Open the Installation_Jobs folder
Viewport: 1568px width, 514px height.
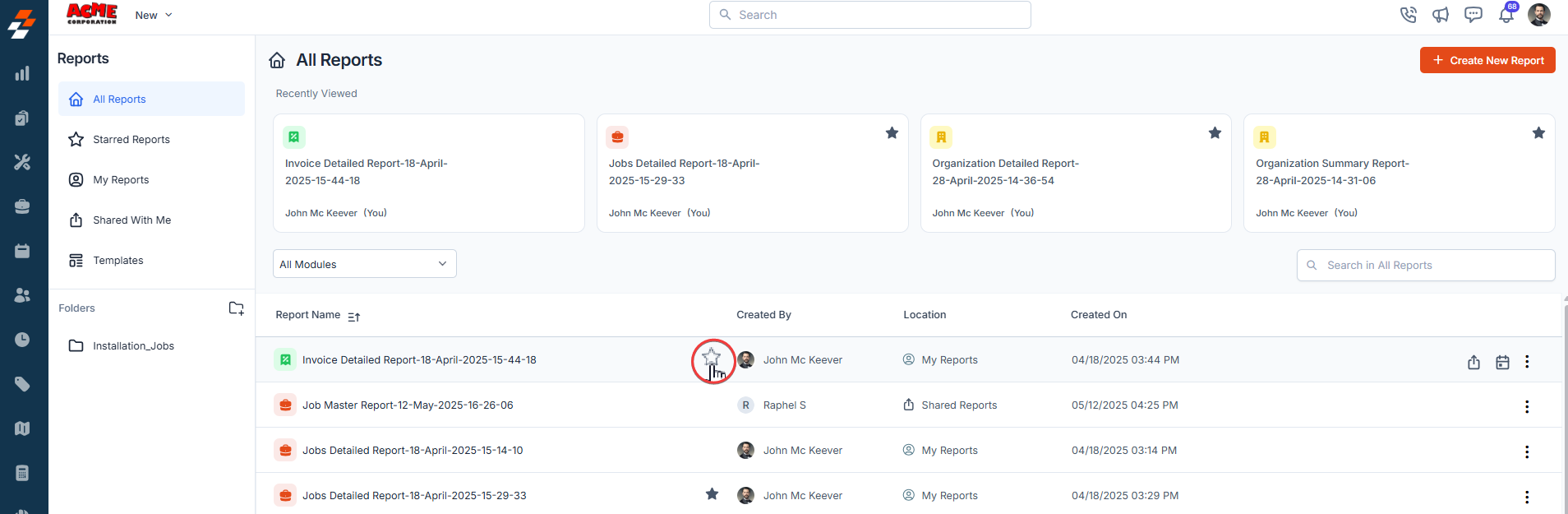(151, 345)
